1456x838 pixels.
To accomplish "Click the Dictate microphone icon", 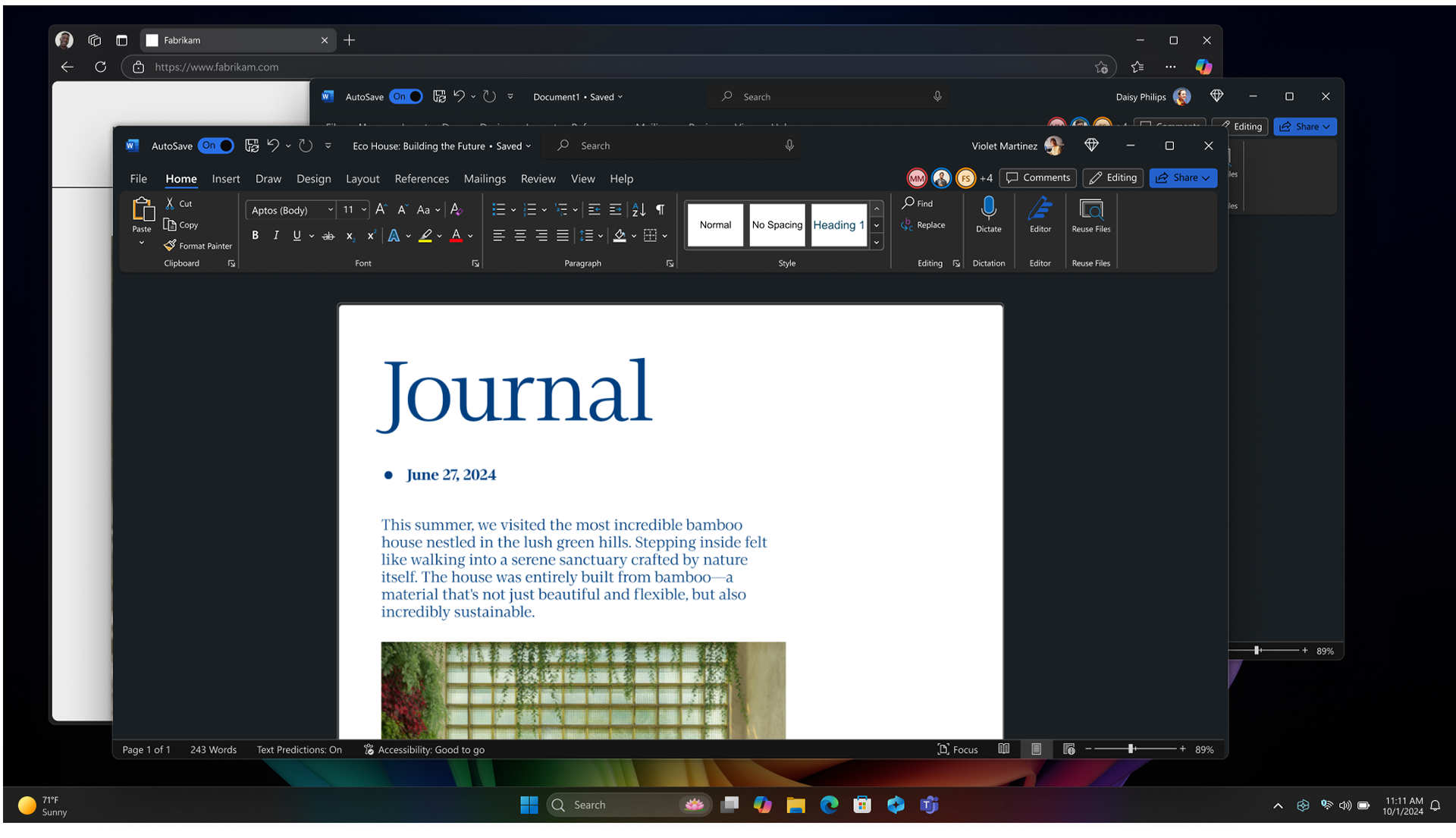I will click(988, 209).
